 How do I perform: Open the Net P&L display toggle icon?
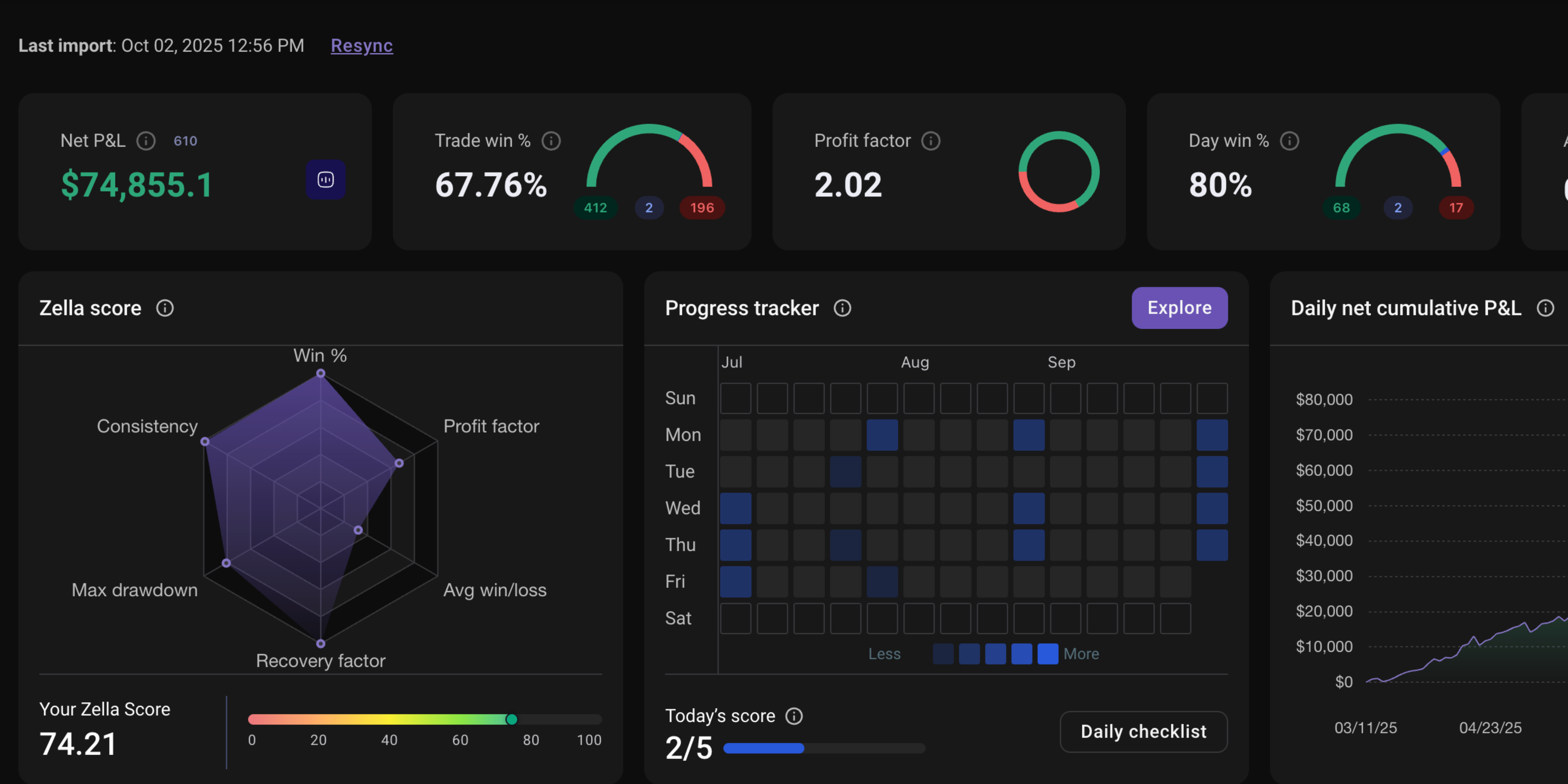coord(326,180)
